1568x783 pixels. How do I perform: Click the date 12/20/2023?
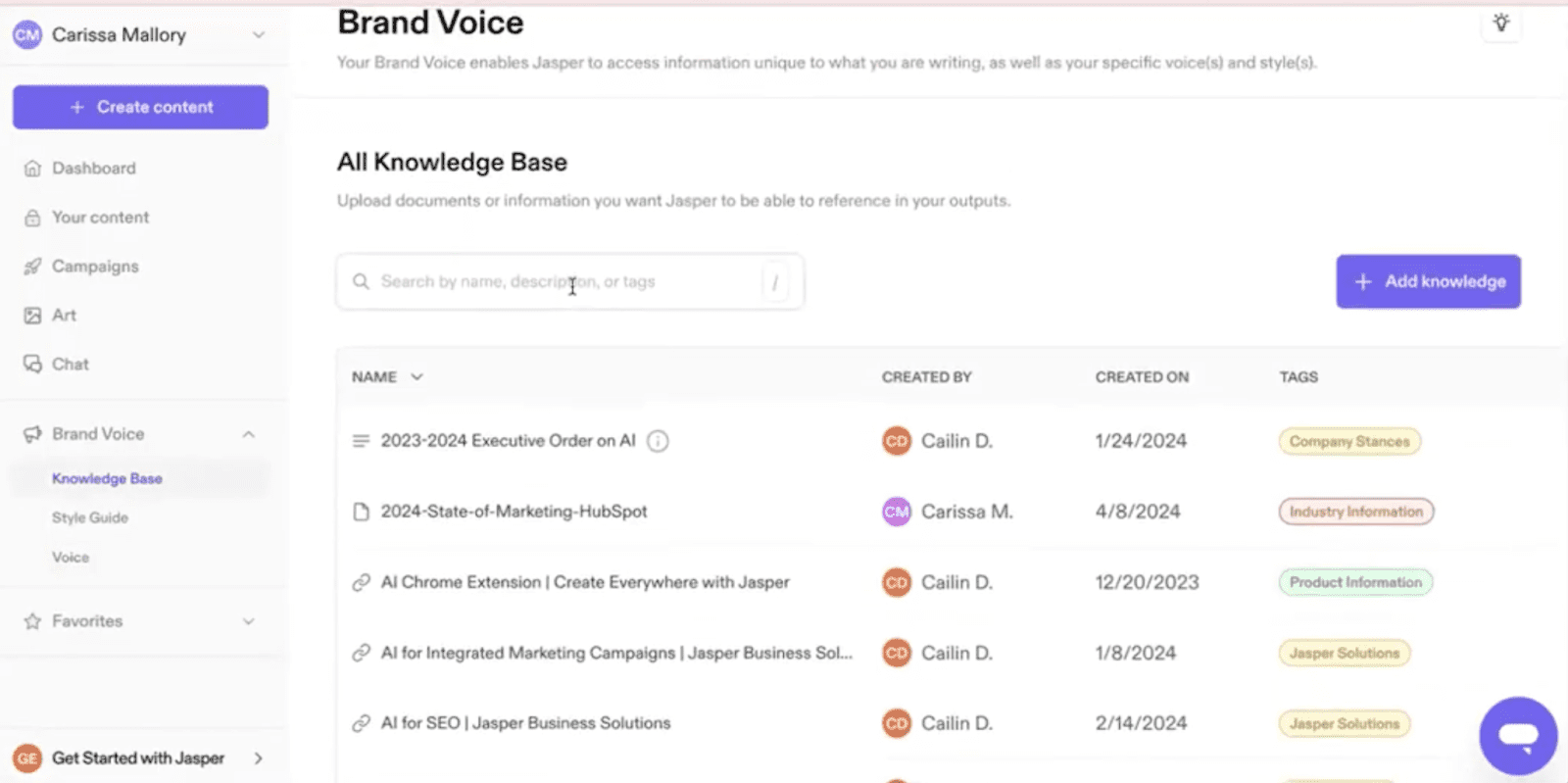point(1148,582)
